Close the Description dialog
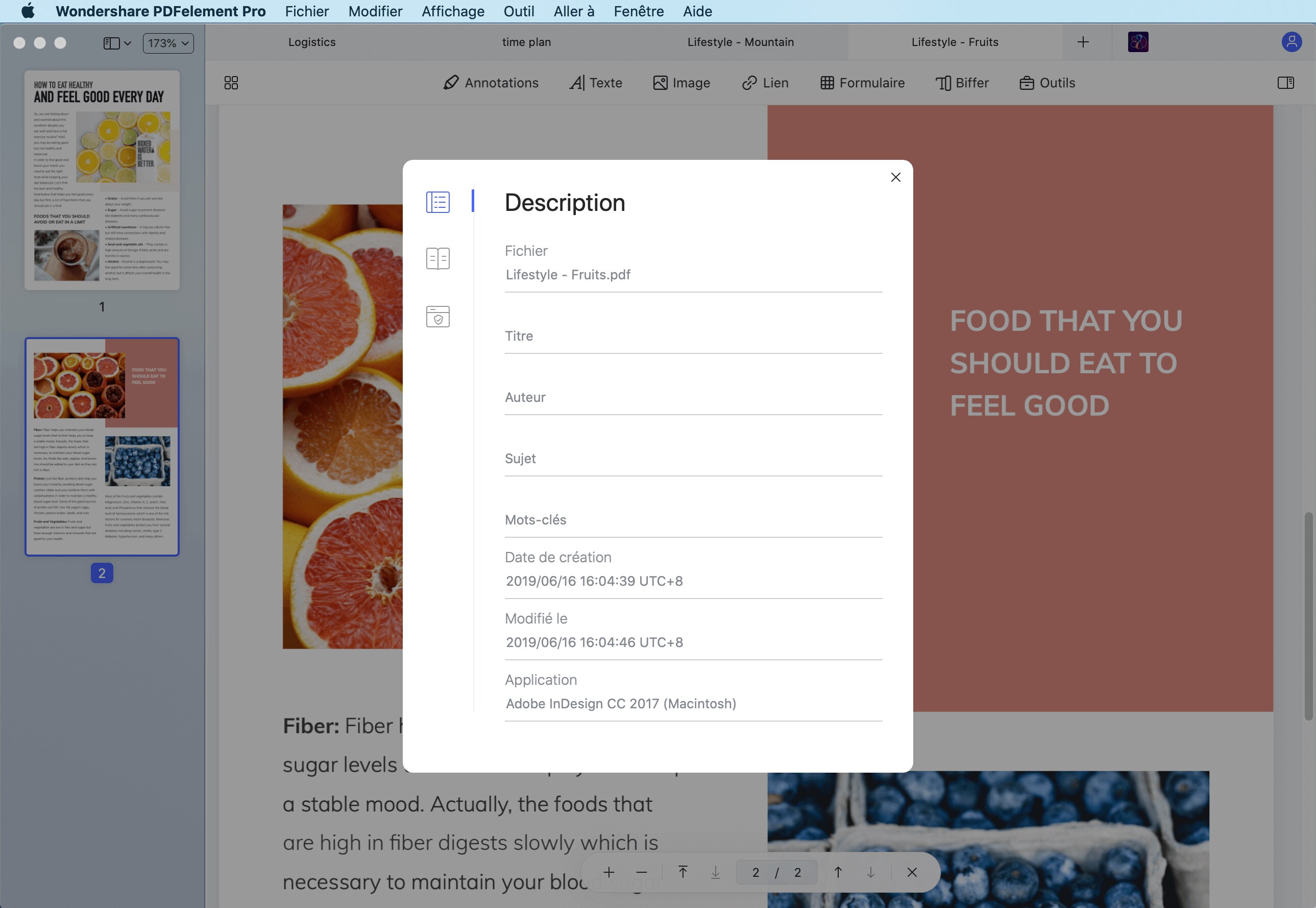Viewport: 1316px width, 908px height. click(x=895, y=177)
